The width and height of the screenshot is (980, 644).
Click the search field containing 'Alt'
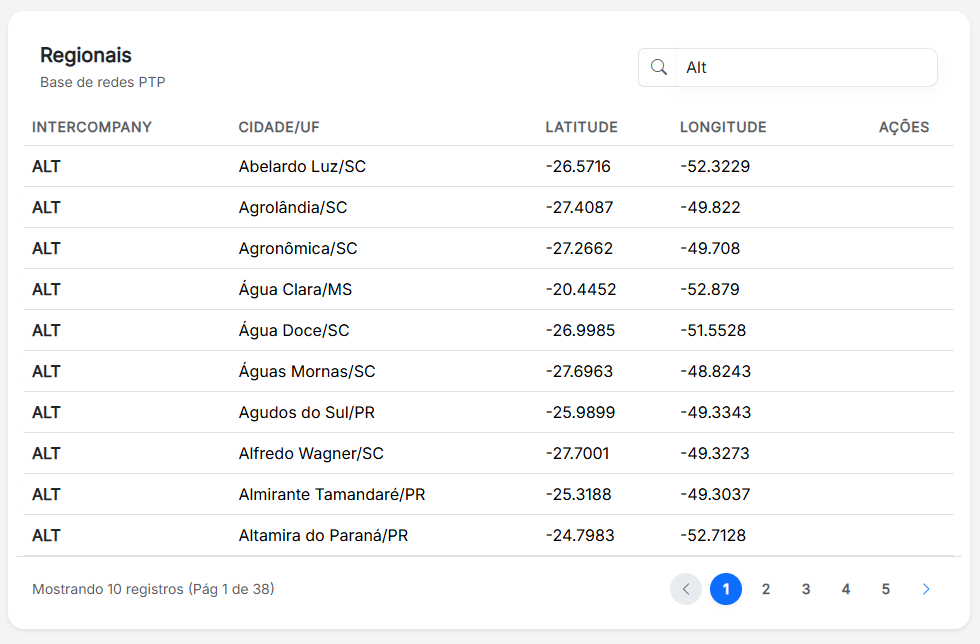tap(805, 67)
